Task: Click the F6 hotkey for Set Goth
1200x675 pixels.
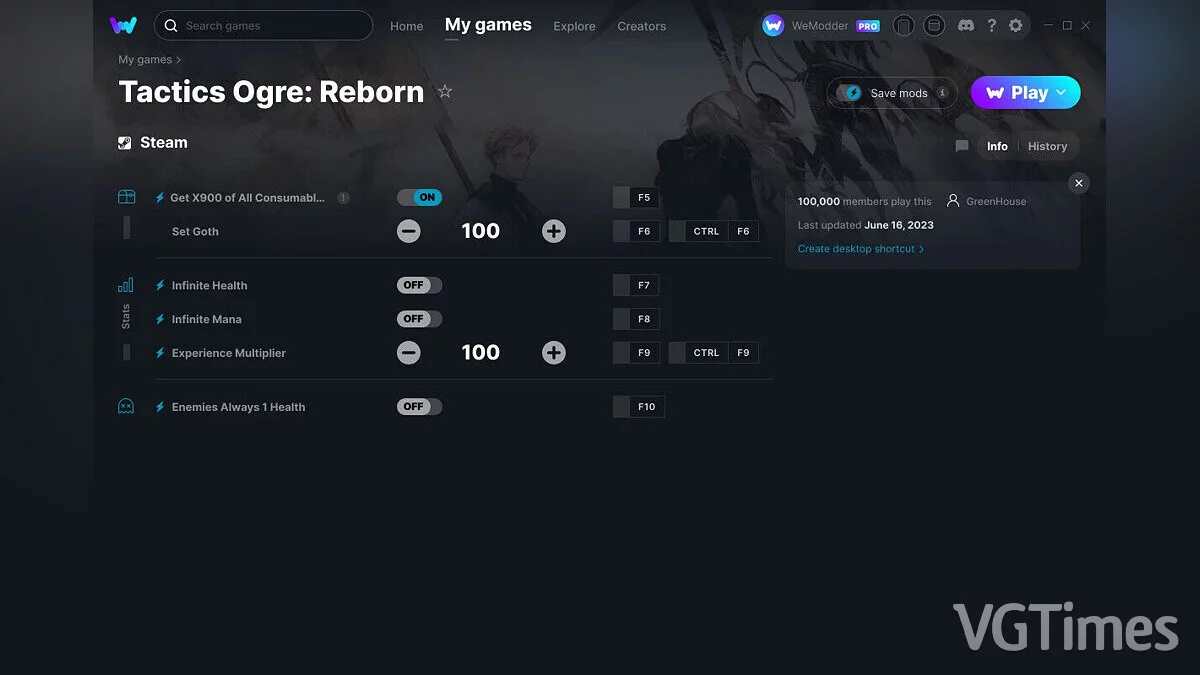Action: (636, 231)
